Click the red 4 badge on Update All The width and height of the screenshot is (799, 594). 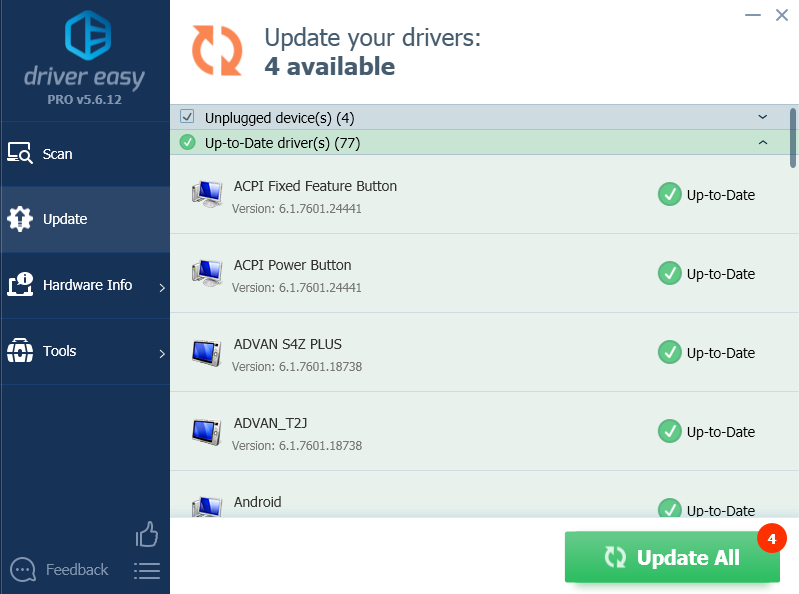(x=771, y=538)
